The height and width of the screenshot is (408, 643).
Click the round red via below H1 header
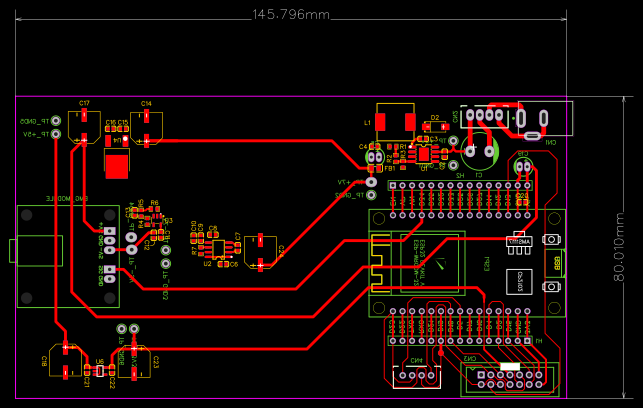click(x=441, y=353)
